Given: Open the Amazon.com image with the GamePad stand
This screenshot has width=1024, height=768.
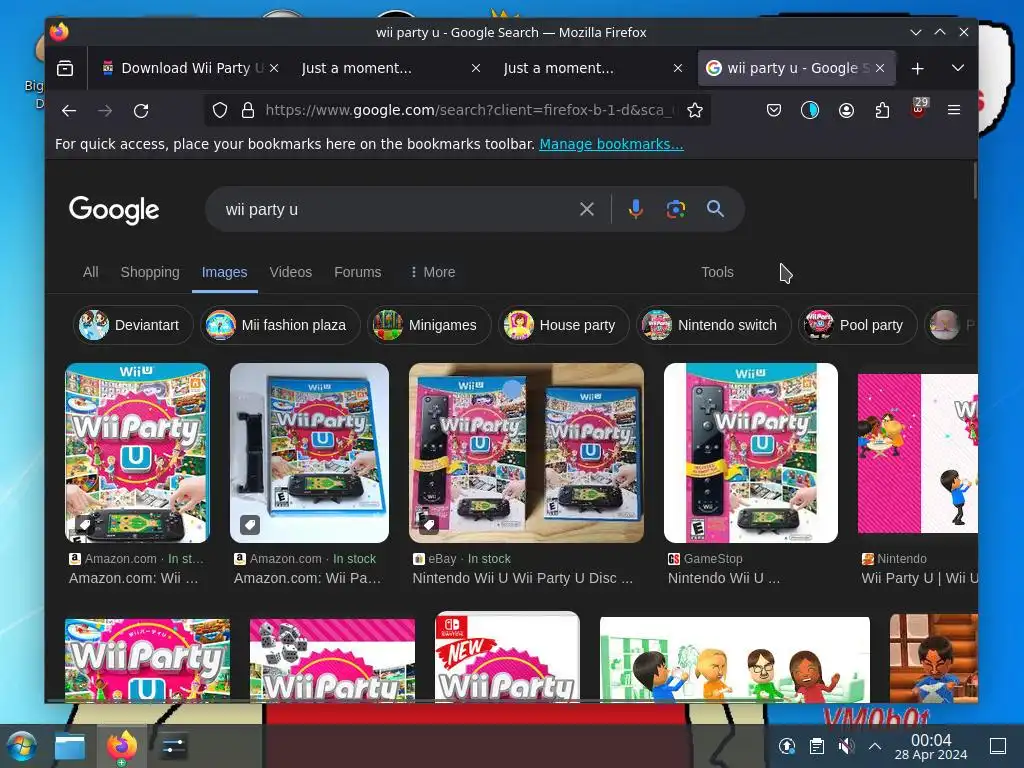Looking at the screenshot, I should [x=309, y=453].
